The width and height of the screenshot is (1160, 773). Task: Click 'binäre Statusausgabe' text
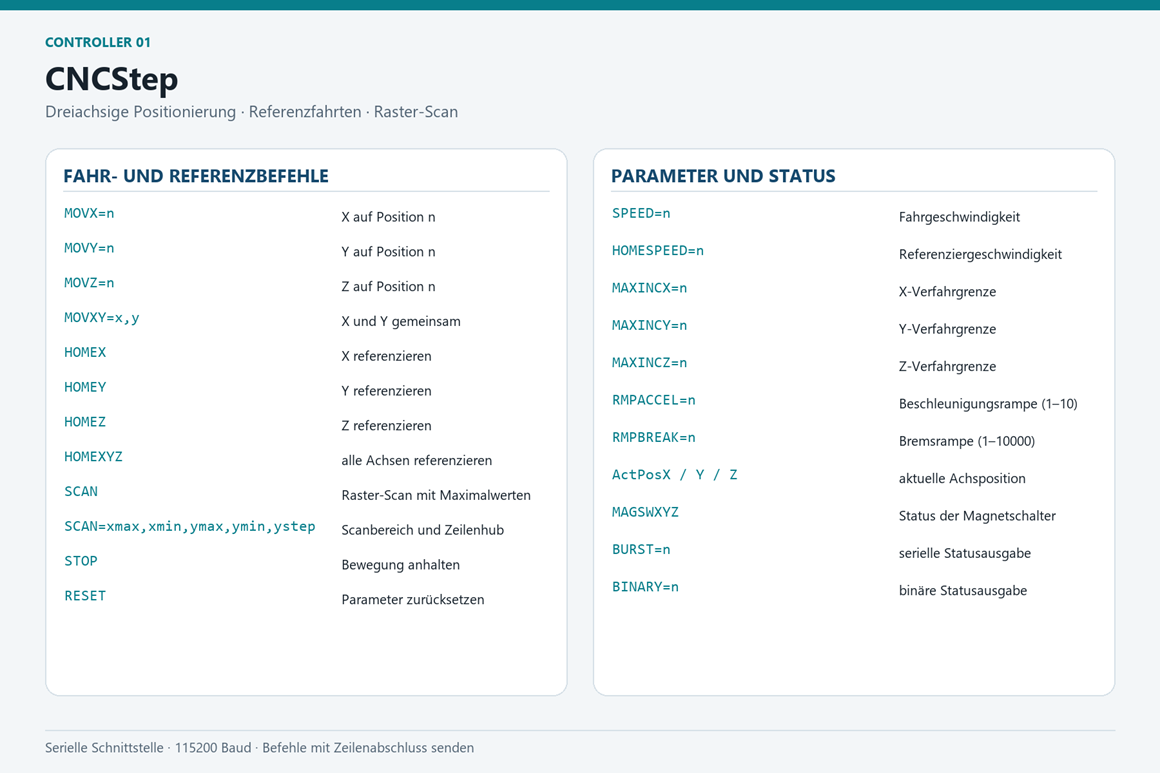click(x=962, y=590)
